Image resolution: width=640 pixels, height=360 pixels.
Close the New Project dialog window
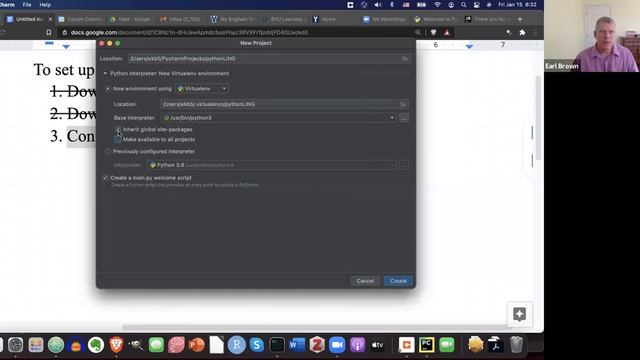[x=102, y=43]
